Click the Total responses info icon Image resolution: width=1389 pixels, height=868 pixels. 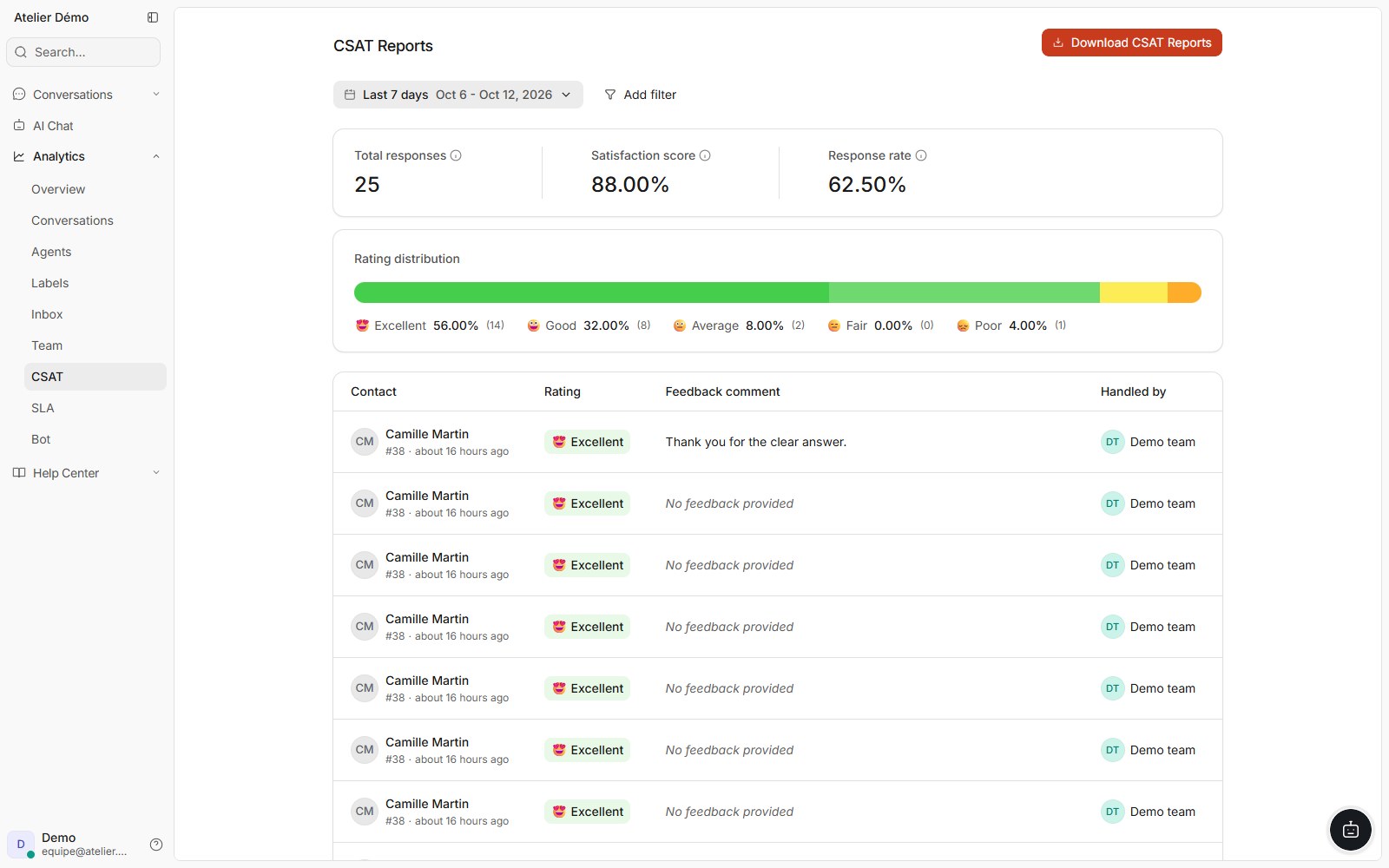click(456, 155)
